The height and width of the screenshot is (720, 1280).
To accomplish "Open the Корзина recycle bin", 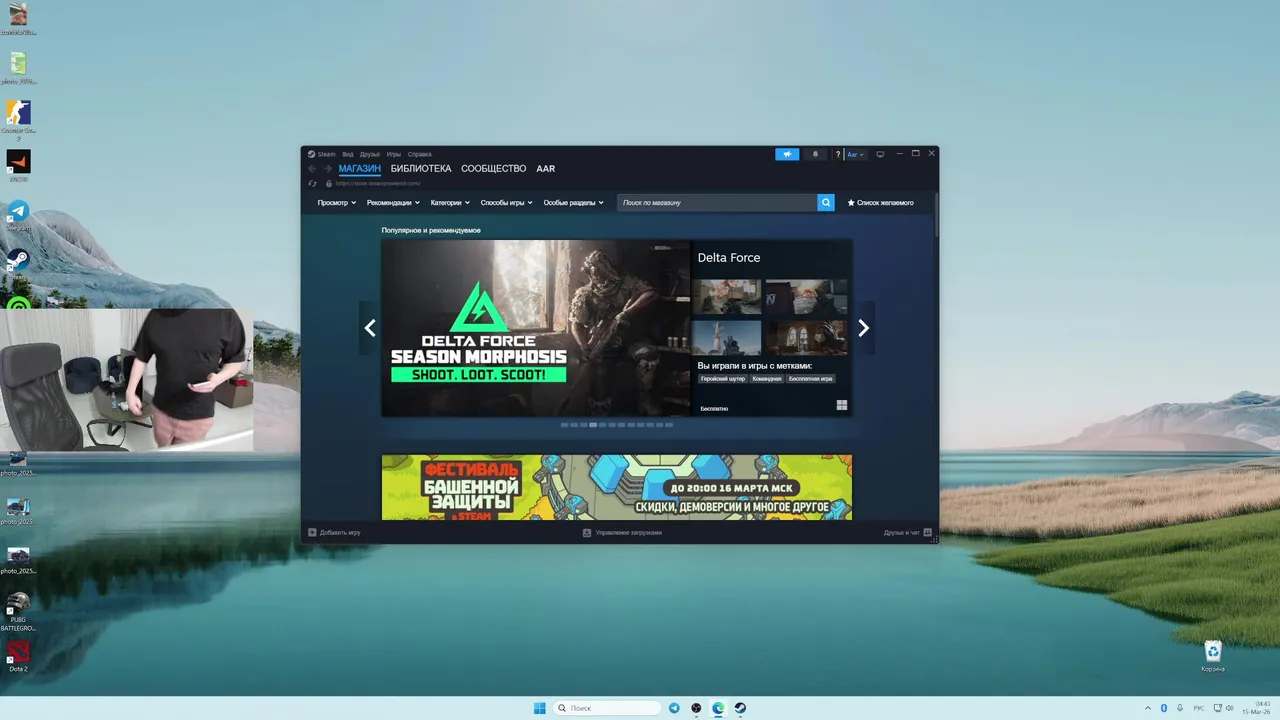I will (x=1213, y=656).
